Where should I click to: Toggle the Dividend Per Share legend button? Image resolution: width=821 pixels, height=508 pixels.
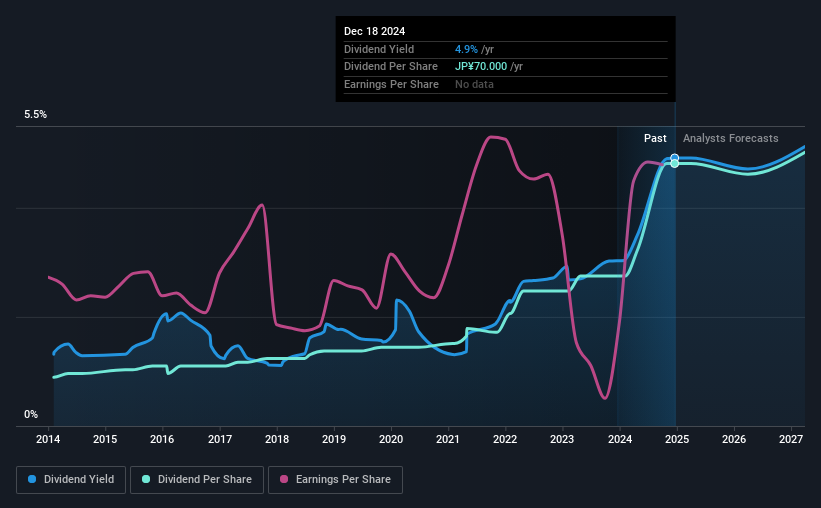point(197,480)
